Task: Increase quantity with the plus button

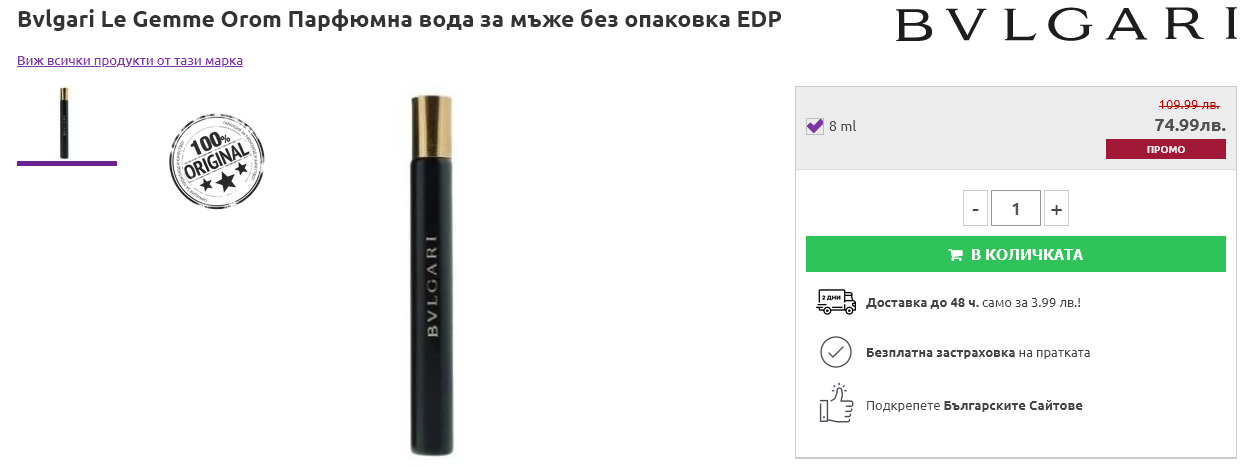Action: pyautogui.click(x=1056, y=209)
